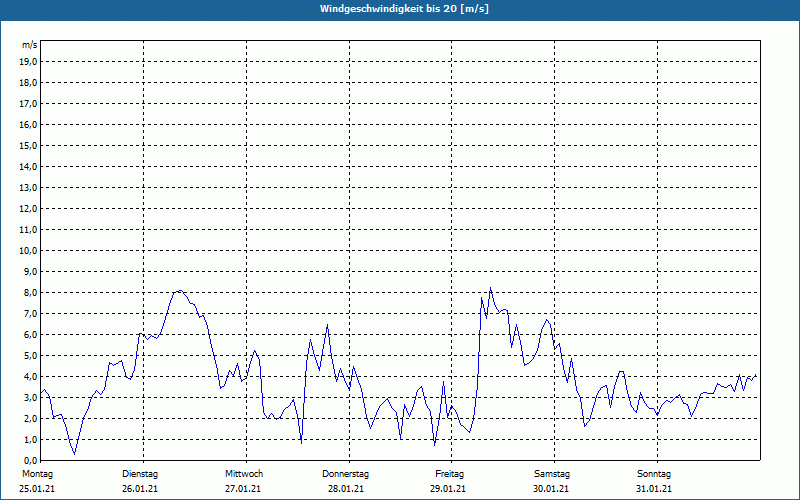Select the 7,0 y-axis label
Viewport: 800px width, 500px height.
pos(30,314)
